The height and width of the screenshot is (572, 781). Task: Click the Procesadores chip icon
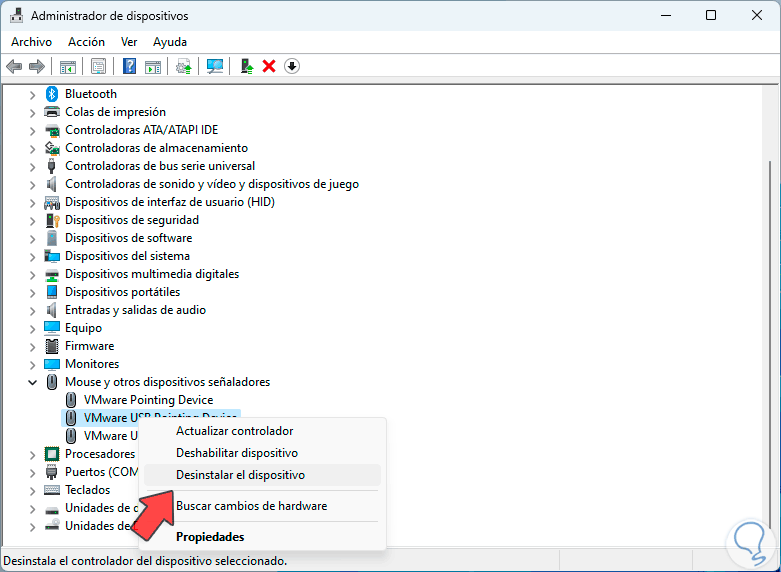point(52,454)
